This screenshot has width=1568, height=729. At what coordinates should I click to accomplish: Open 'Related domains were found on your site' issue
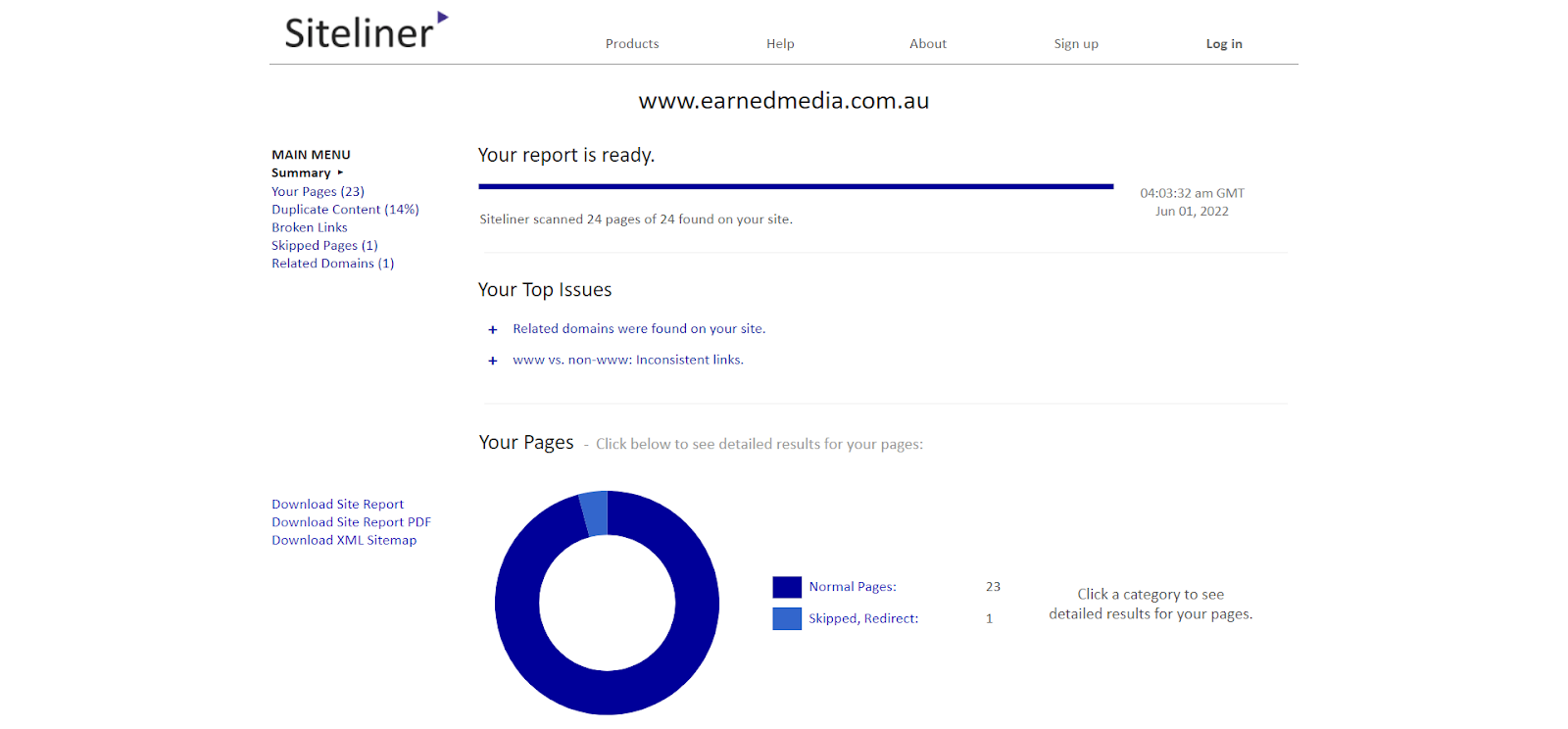point(639,329)
